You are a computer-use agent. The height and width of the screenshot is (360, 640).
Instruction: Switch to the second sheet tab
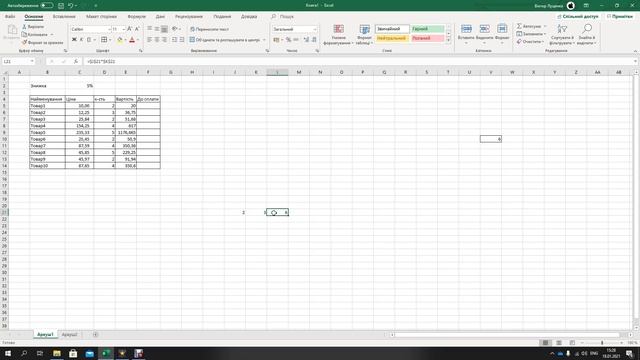[69, 335]
